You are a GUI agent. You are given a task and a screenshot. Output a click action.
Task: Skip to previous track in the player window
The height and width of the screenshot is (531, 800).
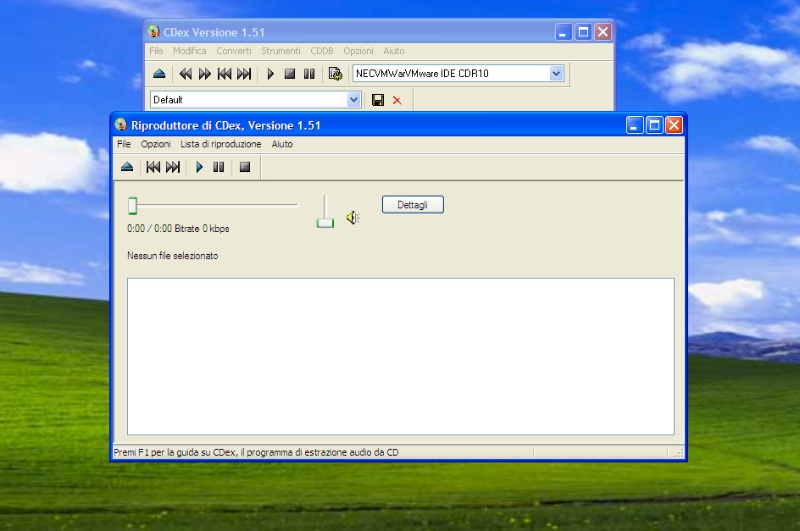click(x=153, y=167)
